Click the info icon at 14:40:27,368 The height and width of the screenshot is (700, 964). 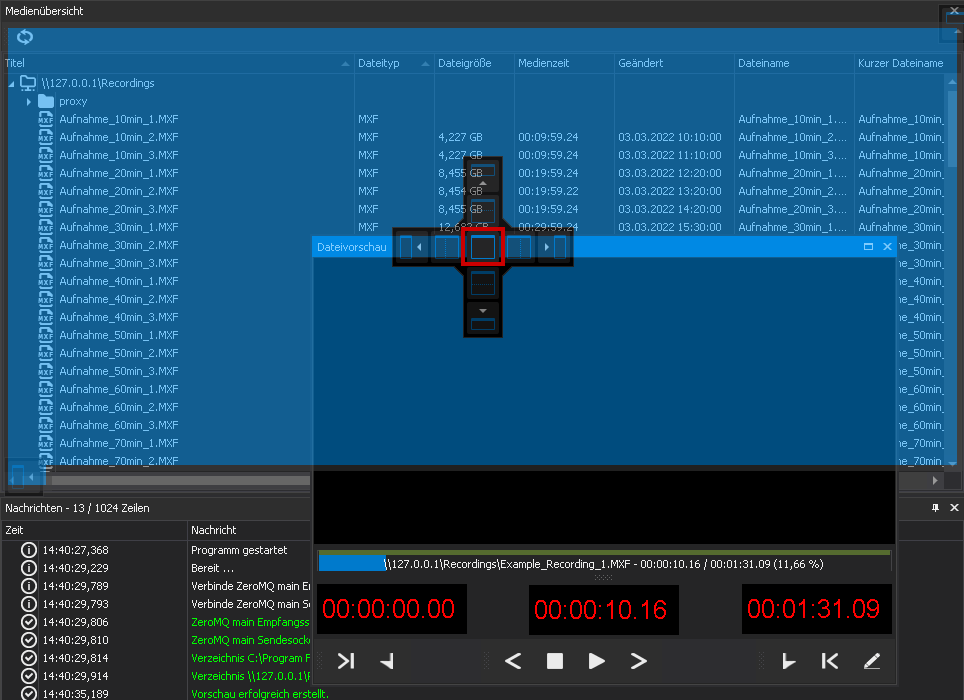pyautogui.click(x=29, y=550)
